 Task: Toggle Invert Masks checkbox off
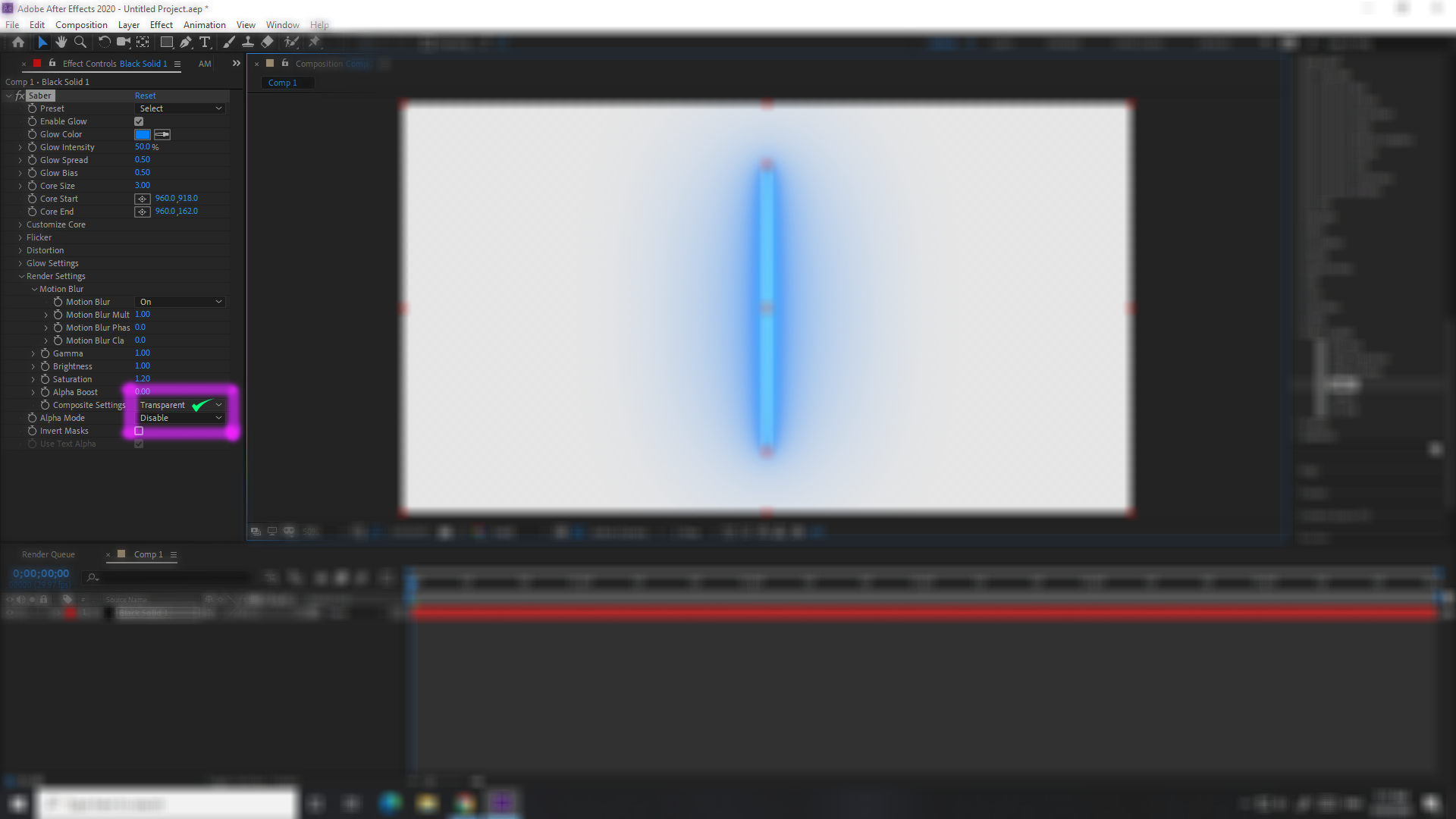click(x=139, y=430)
